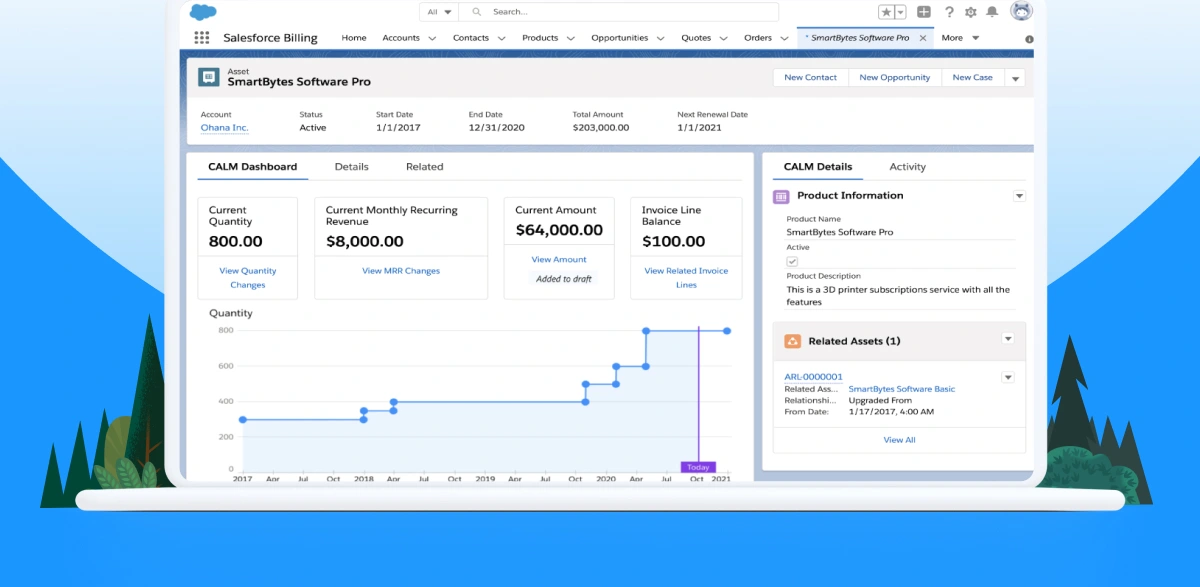
Task: Click the final 800 point on Quantity chart
Action: click(x=727, y=330)
